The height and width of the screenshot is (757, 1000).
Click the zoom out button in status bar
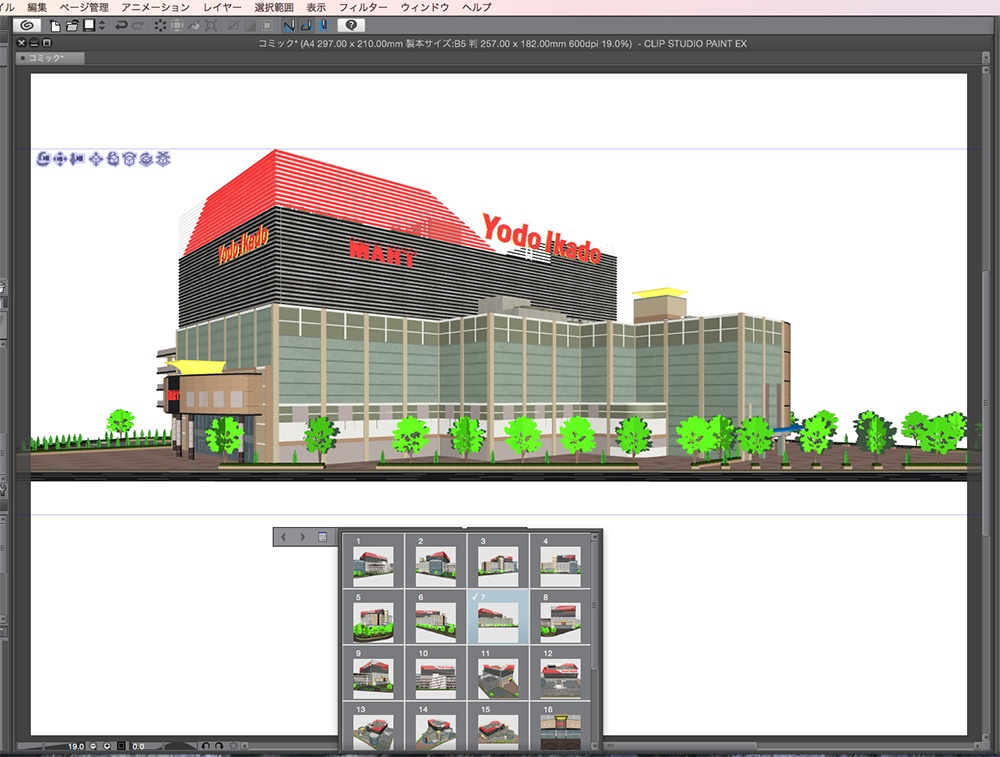click(94, 746)
